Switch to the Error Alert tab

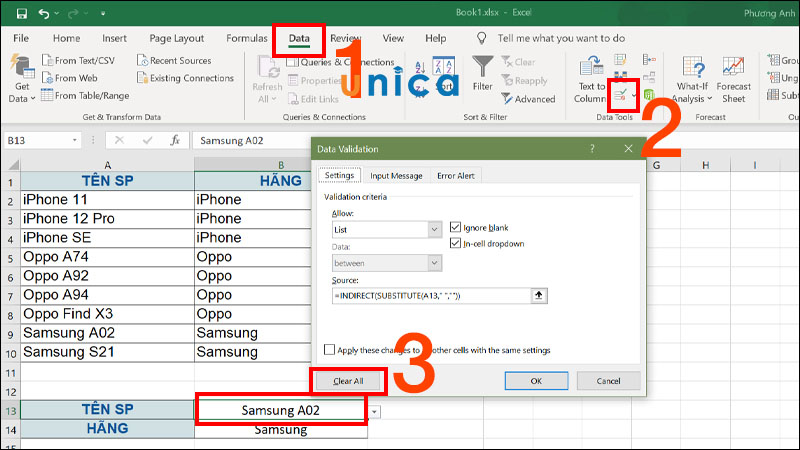(456, 176)
